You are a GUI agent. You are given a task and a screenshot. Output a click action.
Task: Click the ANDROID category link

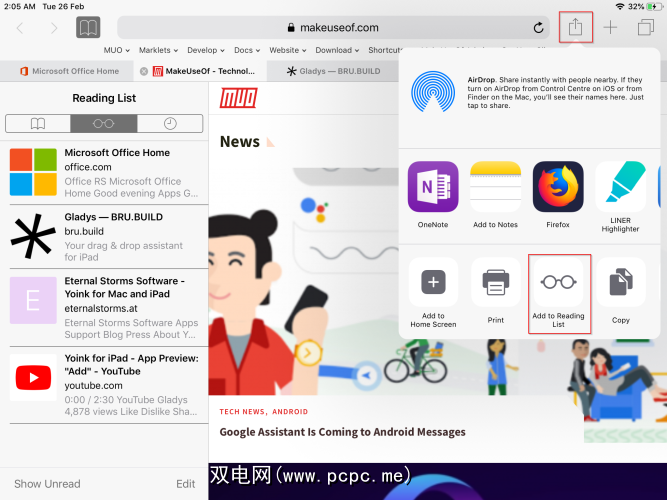pyautogui.click(x=290, y=411)
